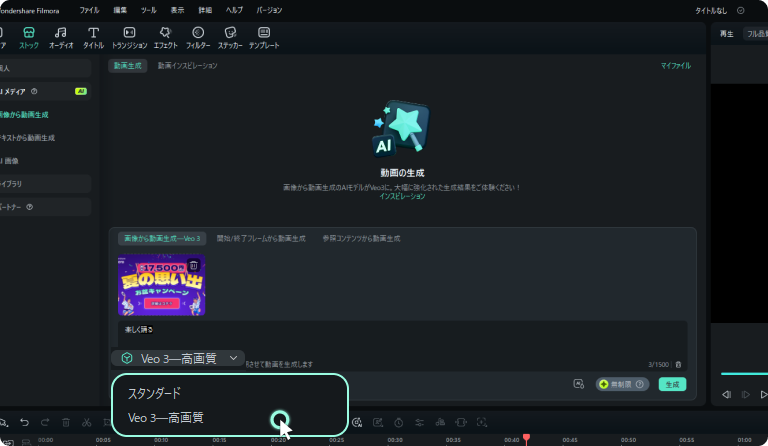The image size is (768, 446).
Task: Choose Veo 3—高画質 from the model list
Action: coord(166,418)
